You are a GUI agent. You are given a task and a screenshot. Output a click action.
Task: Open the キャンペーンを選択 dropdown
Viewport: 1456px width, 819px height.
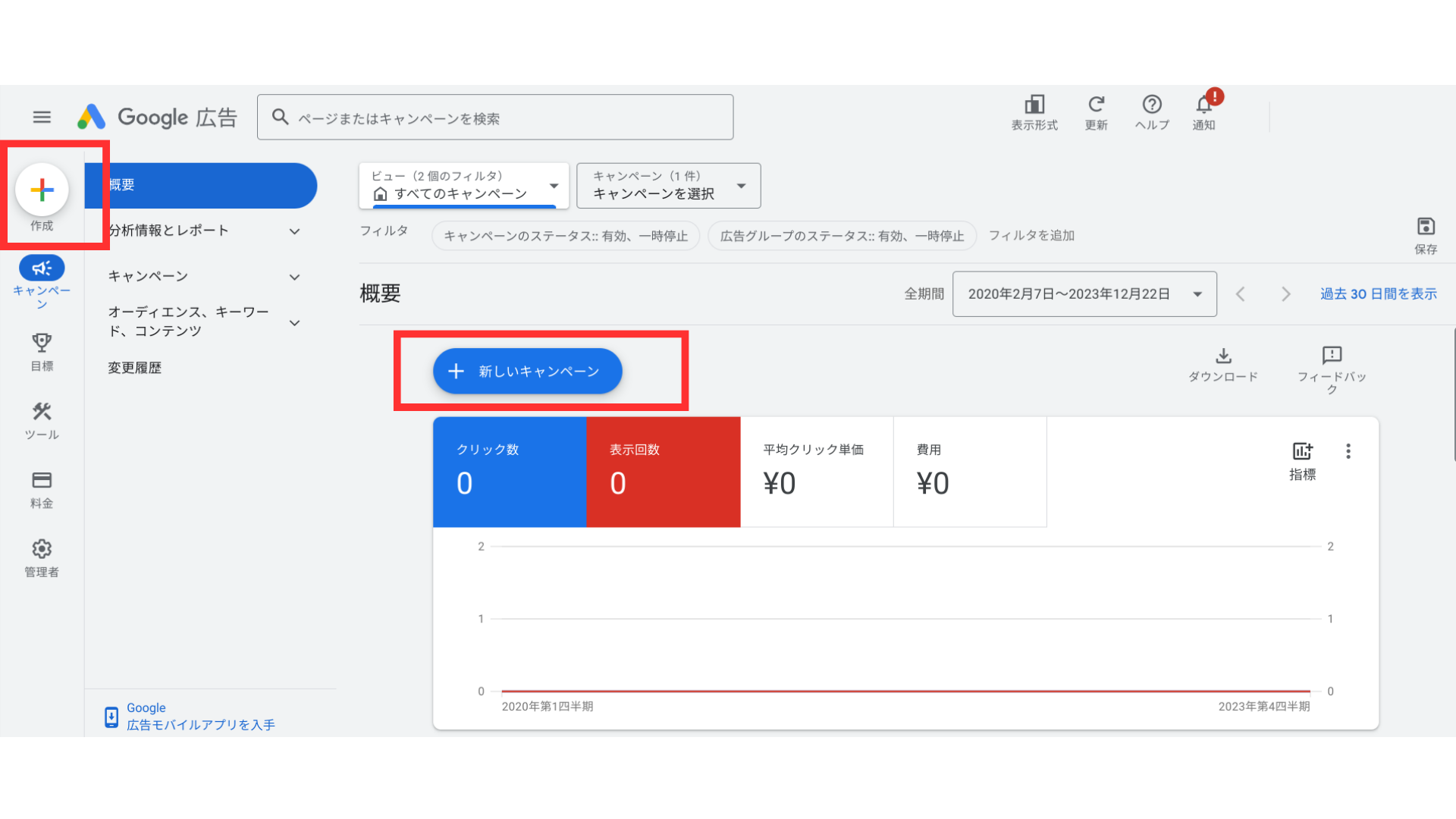tap(668, 185)
